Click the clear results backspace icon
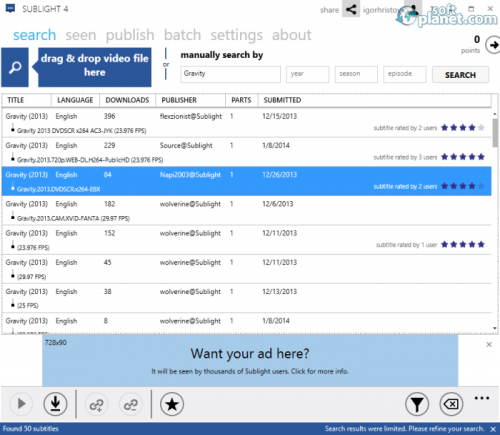The width and height of the screenshot is (500, 435). pos(451,404)
